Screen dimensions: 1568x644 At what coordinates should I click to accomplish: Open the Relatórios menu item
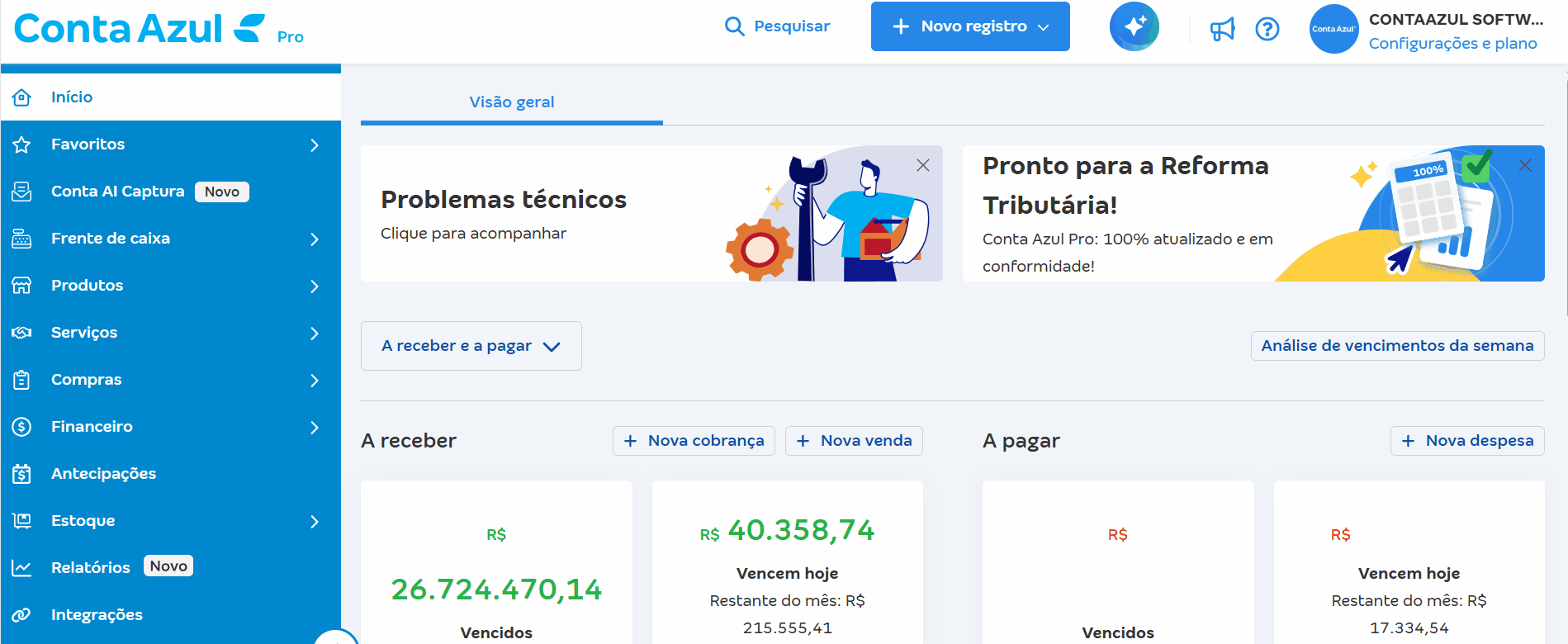coord(171,568)
